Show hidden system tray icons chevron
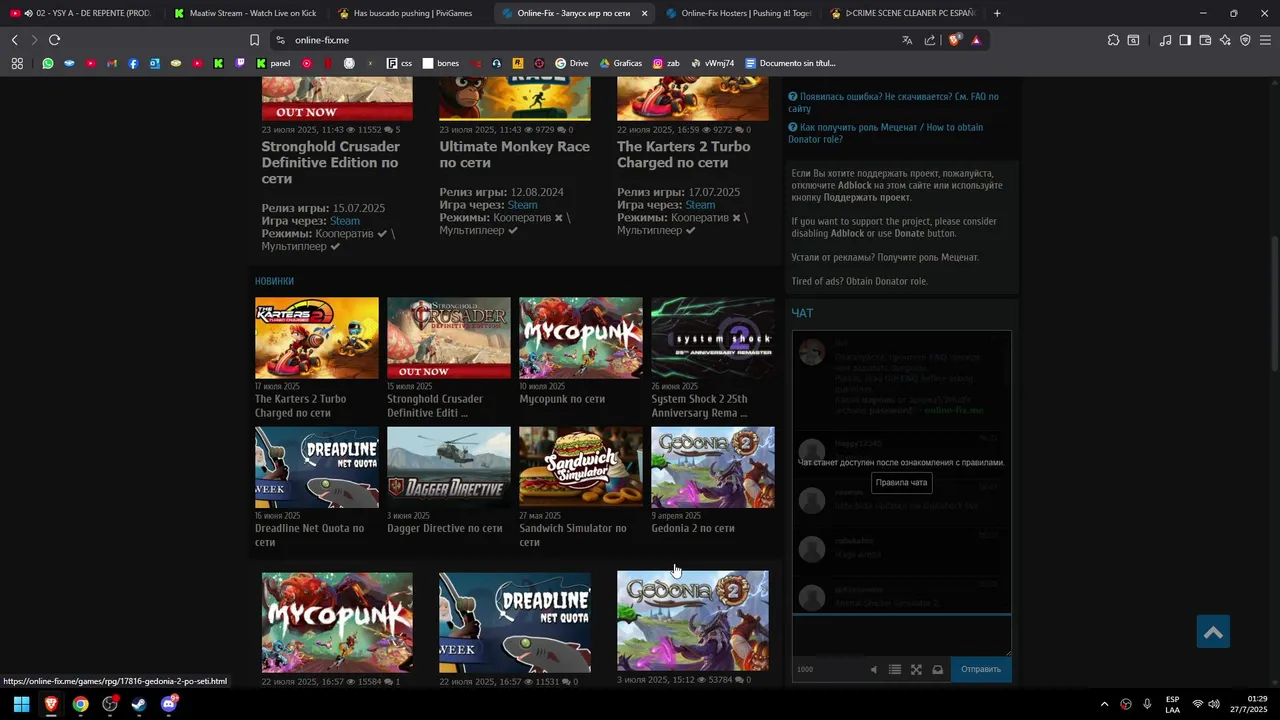 pyautogui.click(x=1104, y=704)
